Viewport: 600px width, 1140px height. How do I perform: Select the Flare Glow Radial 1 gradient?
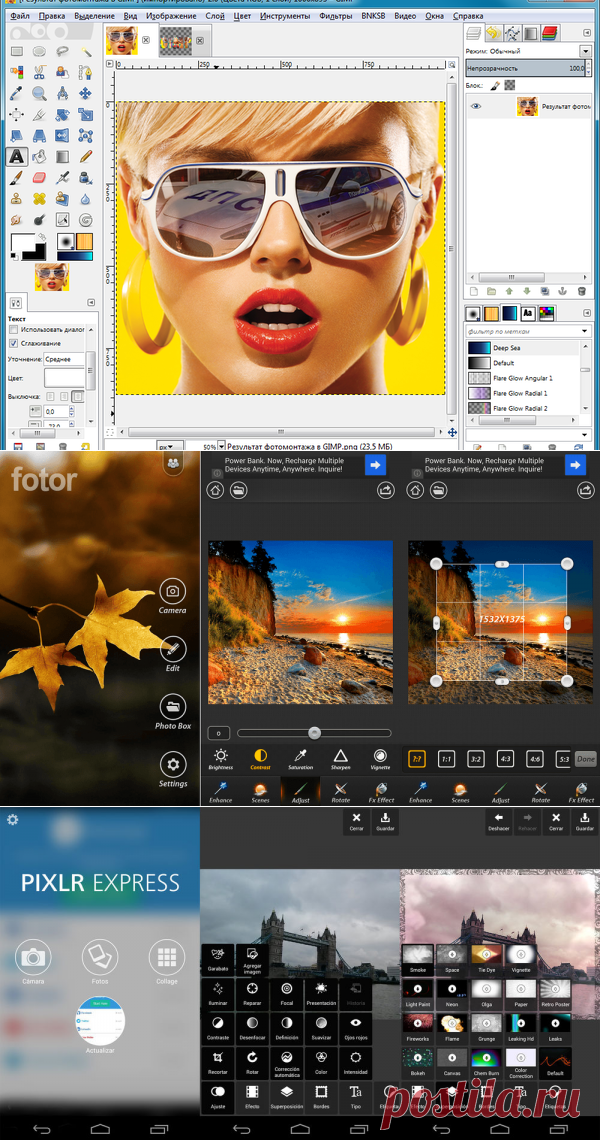tap(522, 393)
